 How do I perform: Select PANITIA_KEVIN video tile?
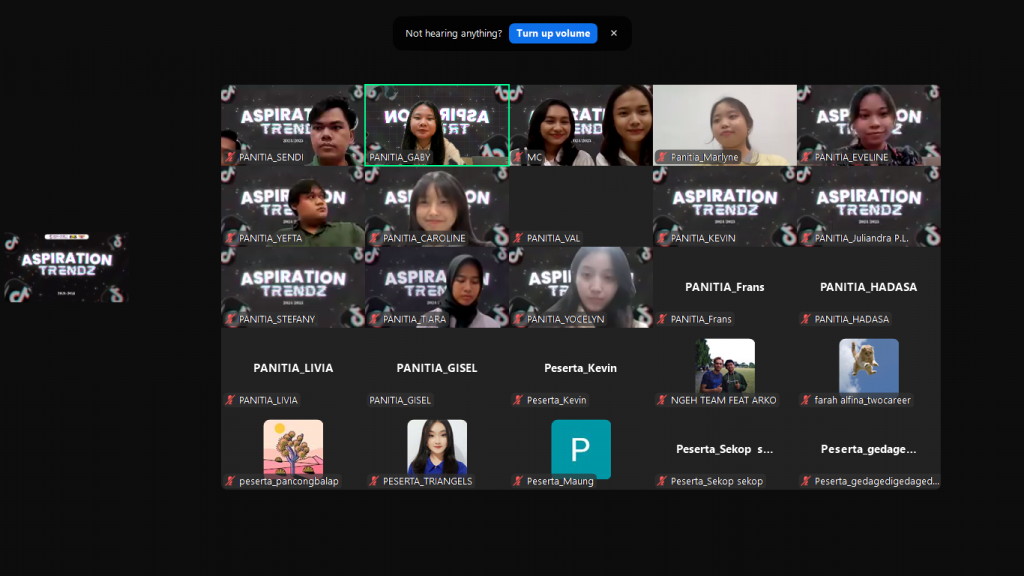pos(725,206)
